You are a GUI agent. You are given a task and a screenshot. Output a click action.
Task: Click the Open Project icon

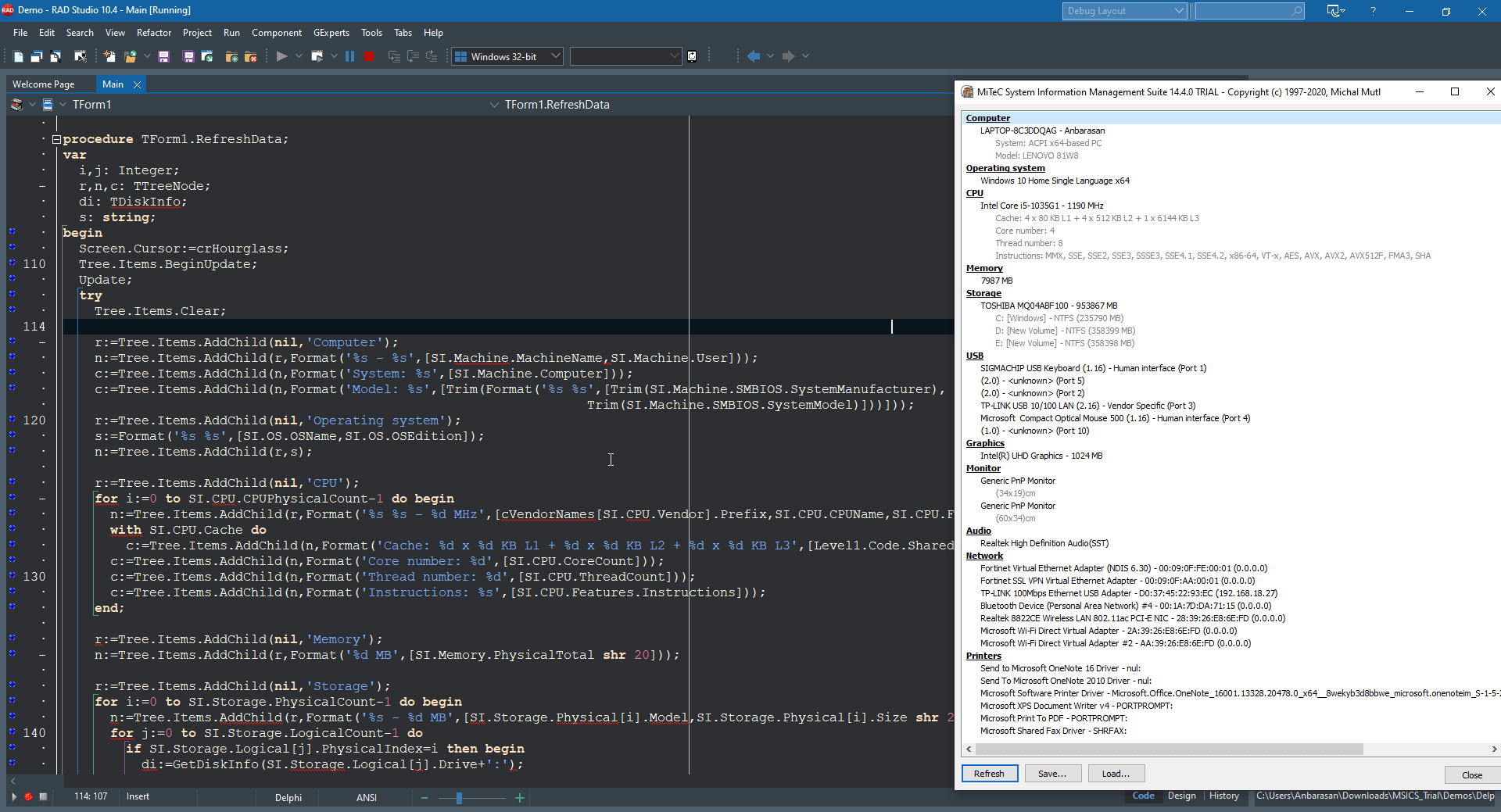point(207,56)
